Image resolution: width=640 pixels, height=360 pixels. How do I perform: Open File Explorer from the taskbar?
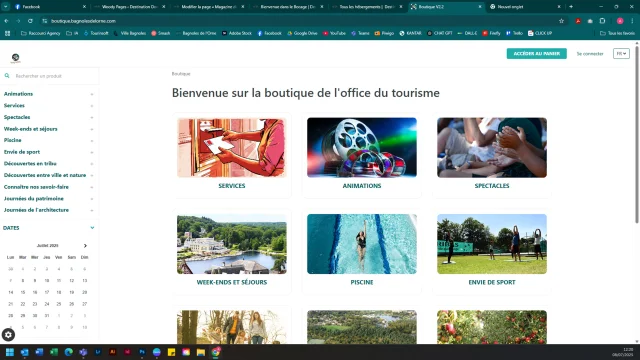(x=201, y=352)
